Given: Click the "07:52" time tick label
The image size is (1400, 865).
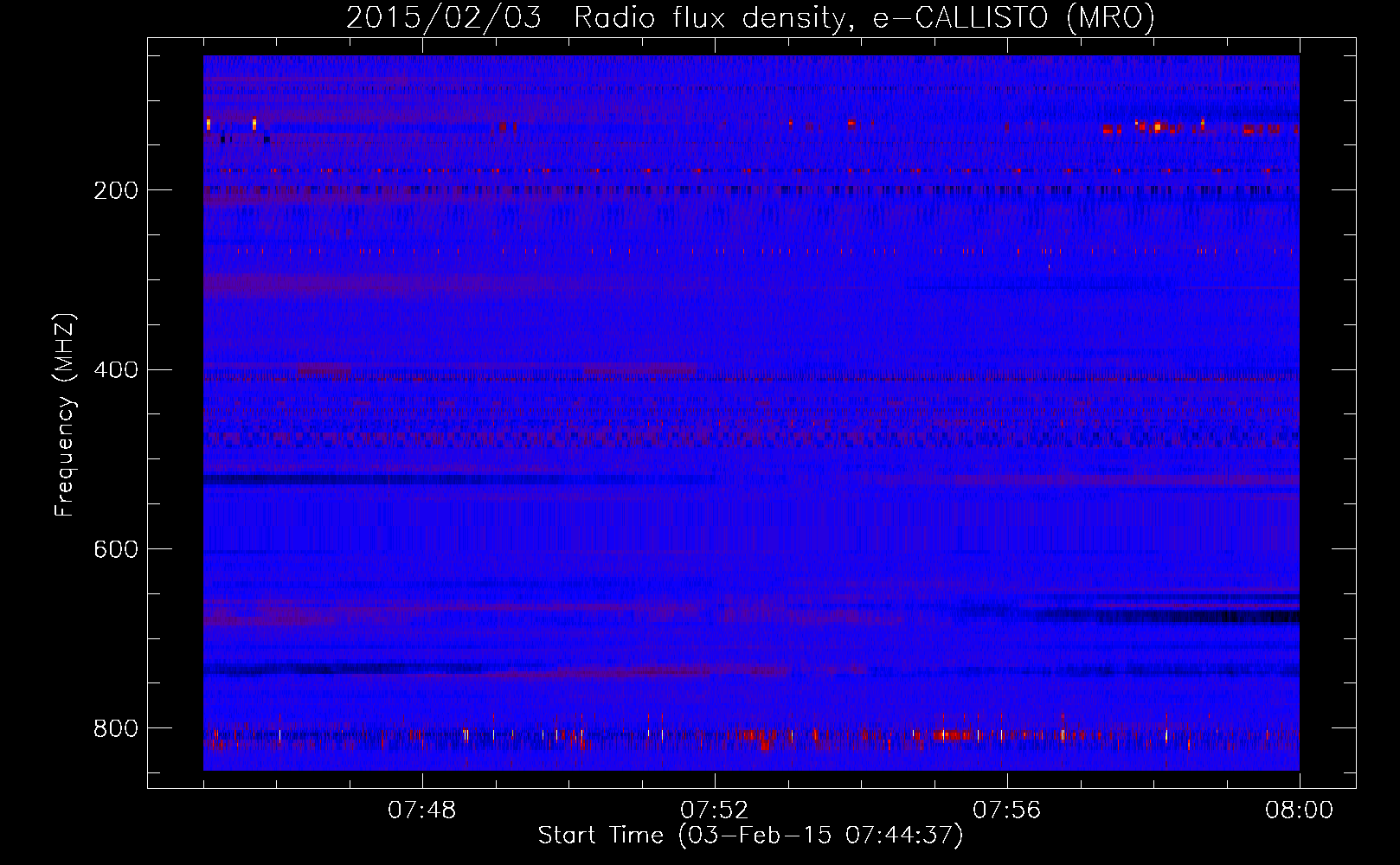Looking at the screenshot, I should click(x=715, y=811).
